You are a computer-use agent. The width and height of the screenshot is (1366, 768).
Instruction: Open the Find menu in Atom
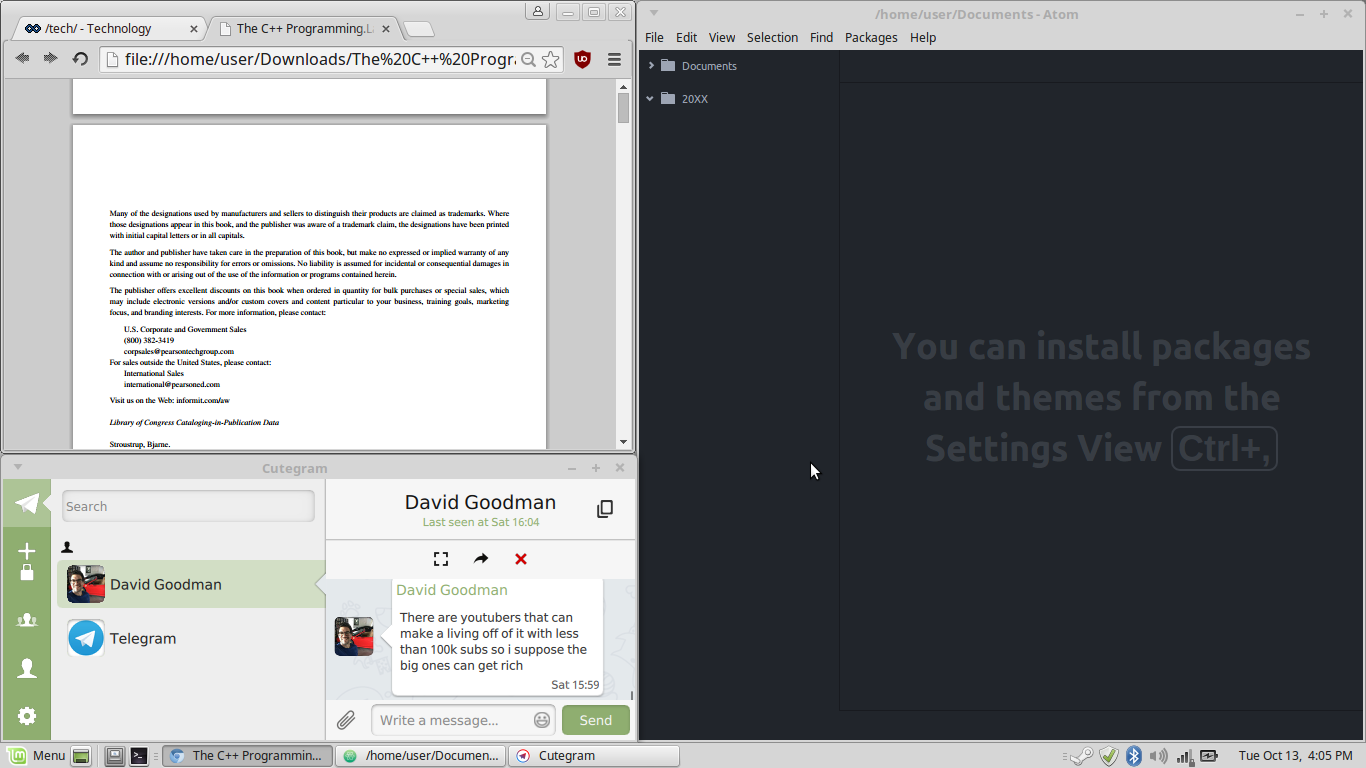(x=821, y=37)
